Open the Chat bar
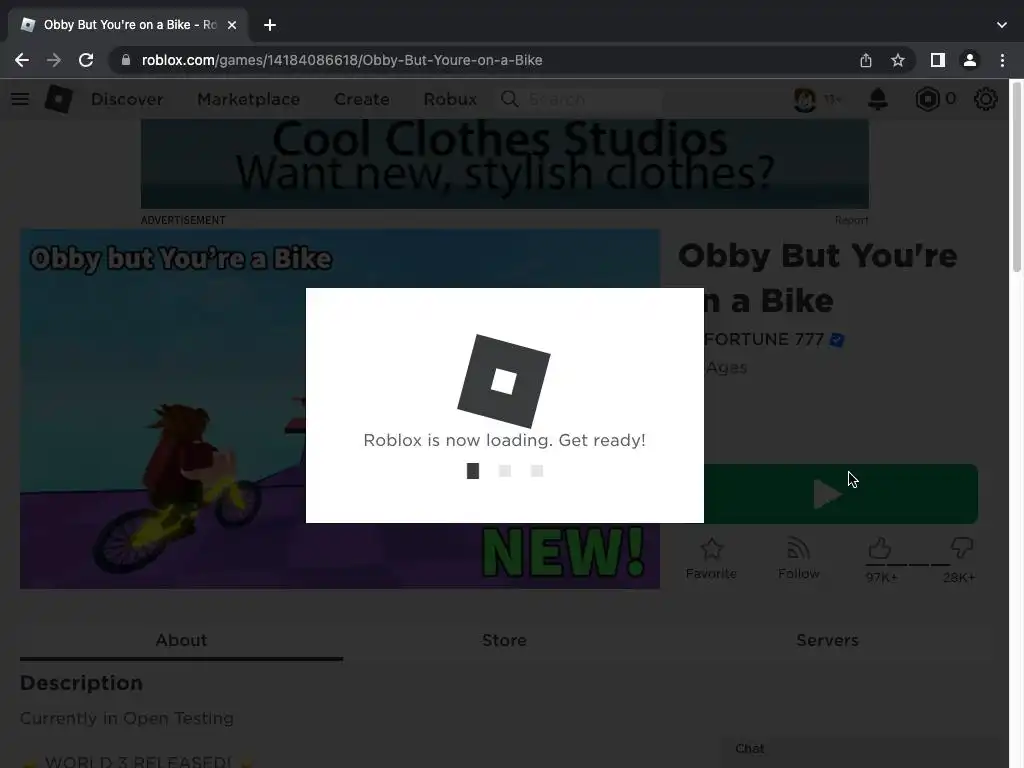 pos(859,749)
